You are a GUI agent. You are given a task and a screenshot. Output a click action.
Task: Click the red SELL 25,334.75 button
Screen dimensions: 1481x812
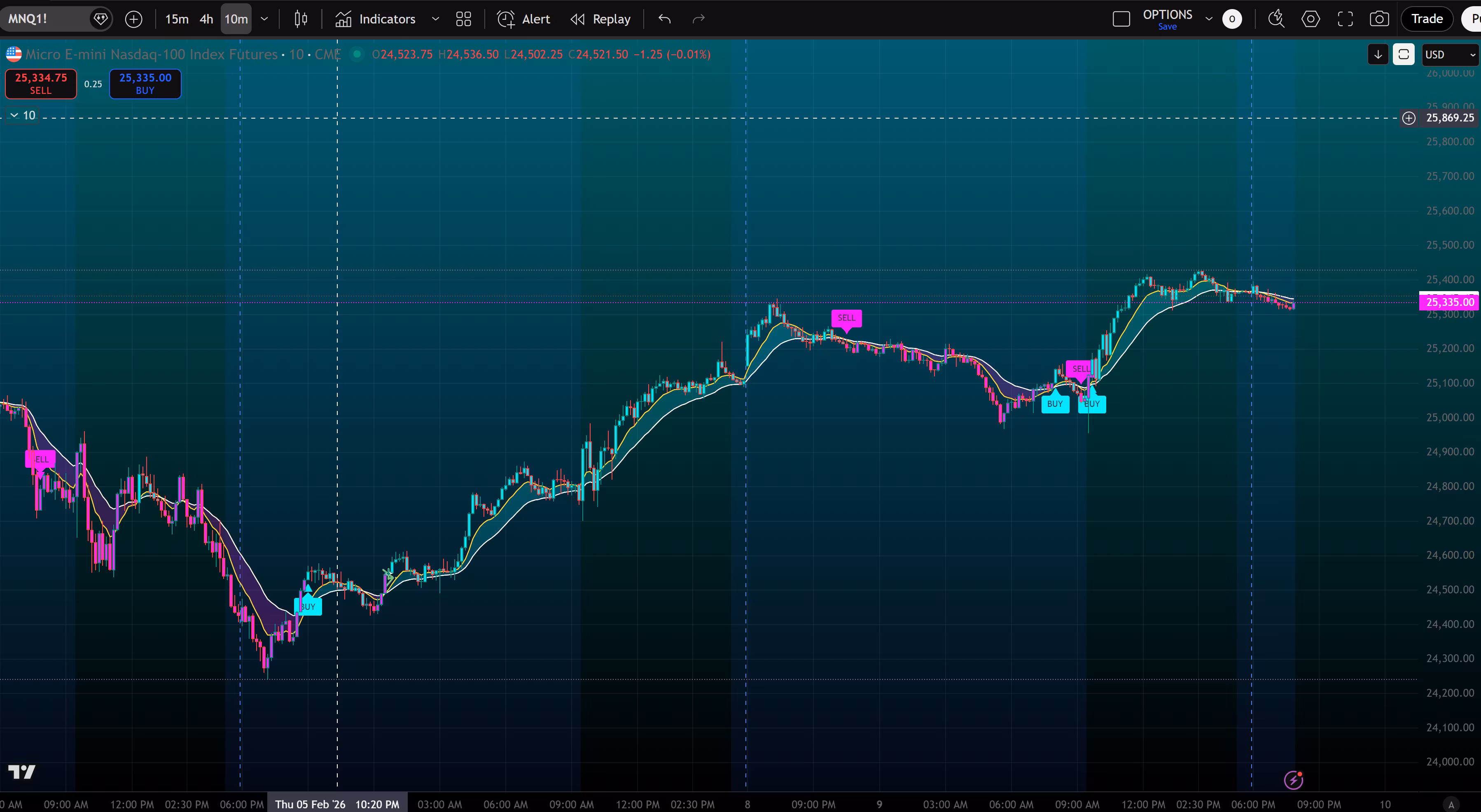pyautogui.click(x=41, y=84)
